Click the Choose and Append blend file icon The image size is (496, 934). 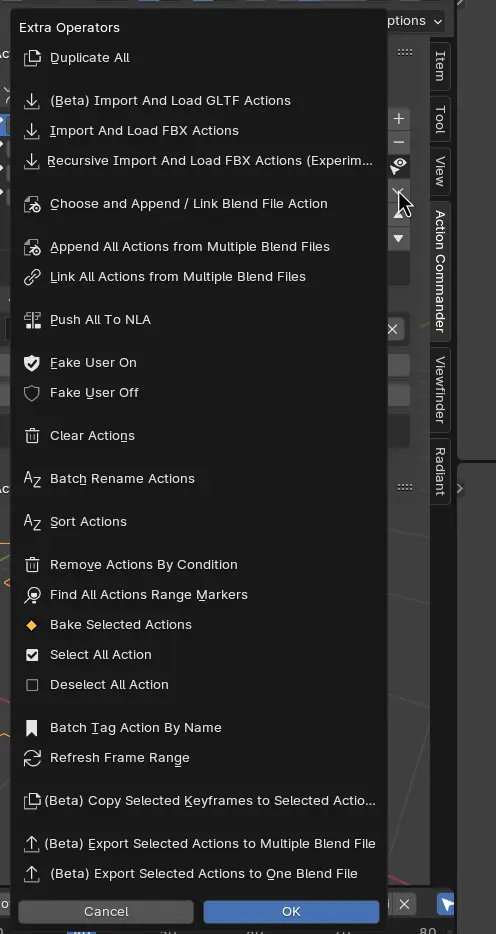(32, 204)
